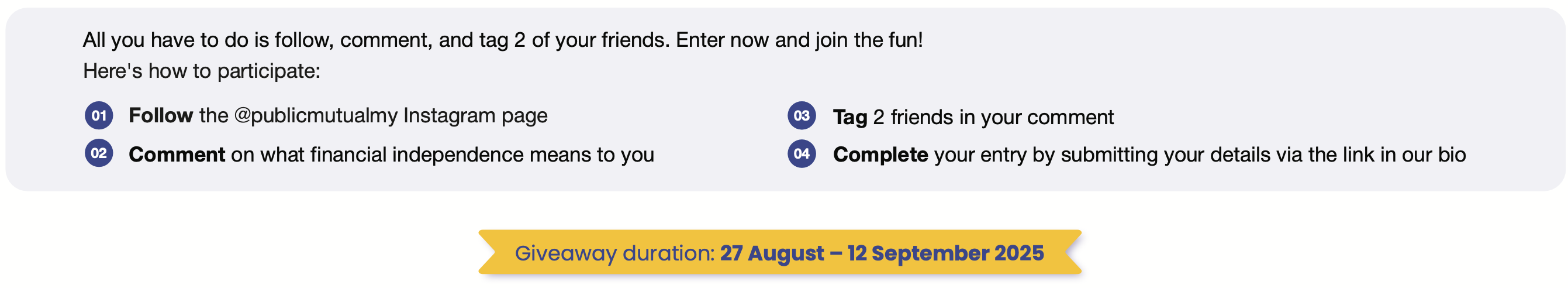Click the bold word Follow

click(x=161, y=115)
